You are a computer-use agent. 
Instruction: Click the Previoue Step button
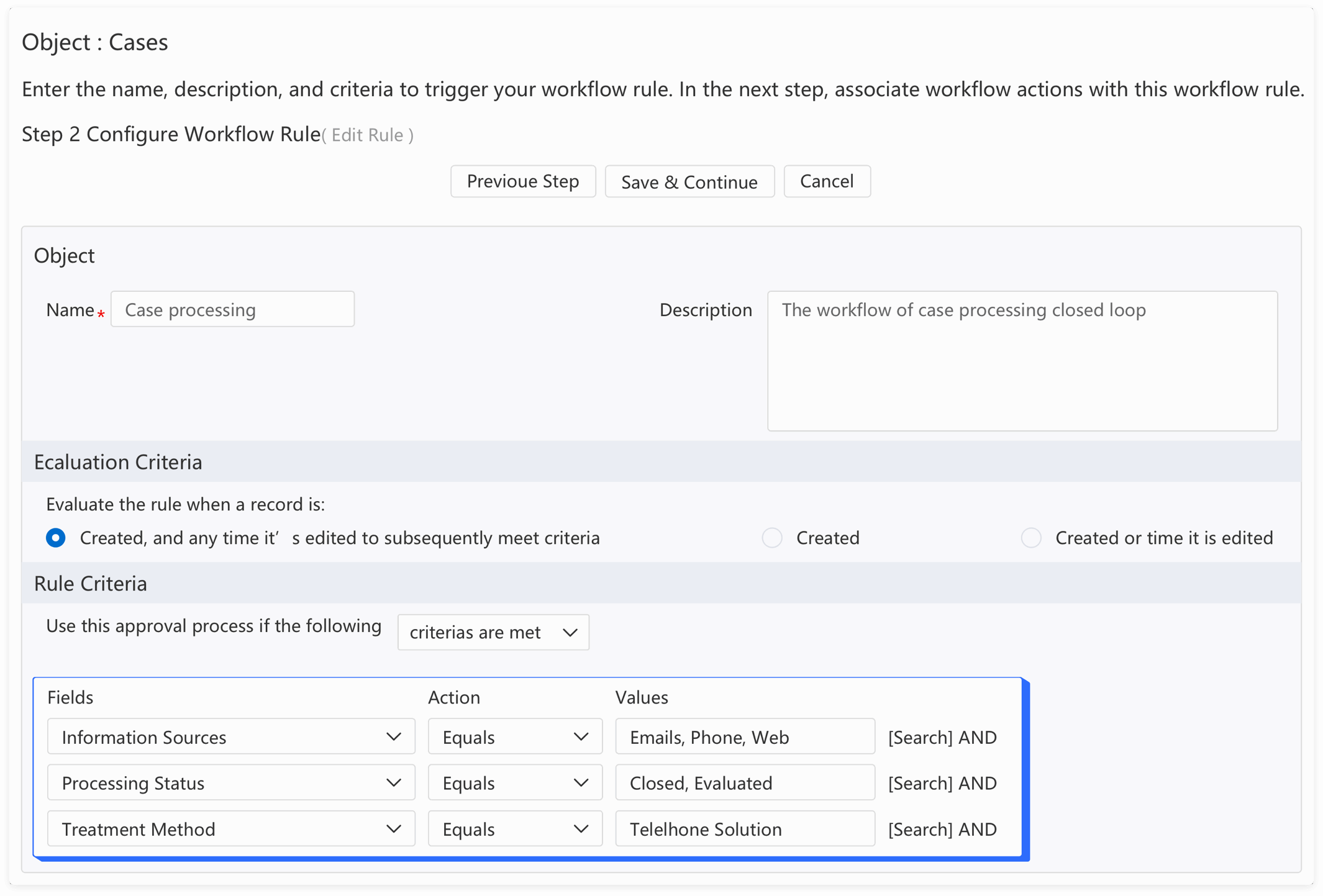[x=522, y=181]
